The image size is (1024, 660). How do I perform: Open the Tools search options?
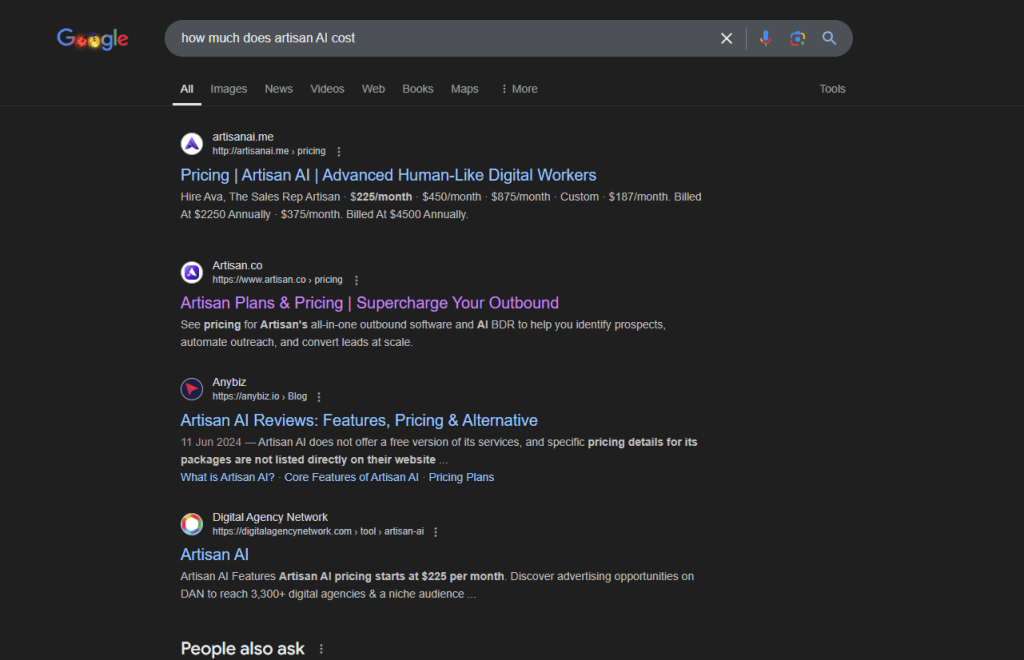832,89
